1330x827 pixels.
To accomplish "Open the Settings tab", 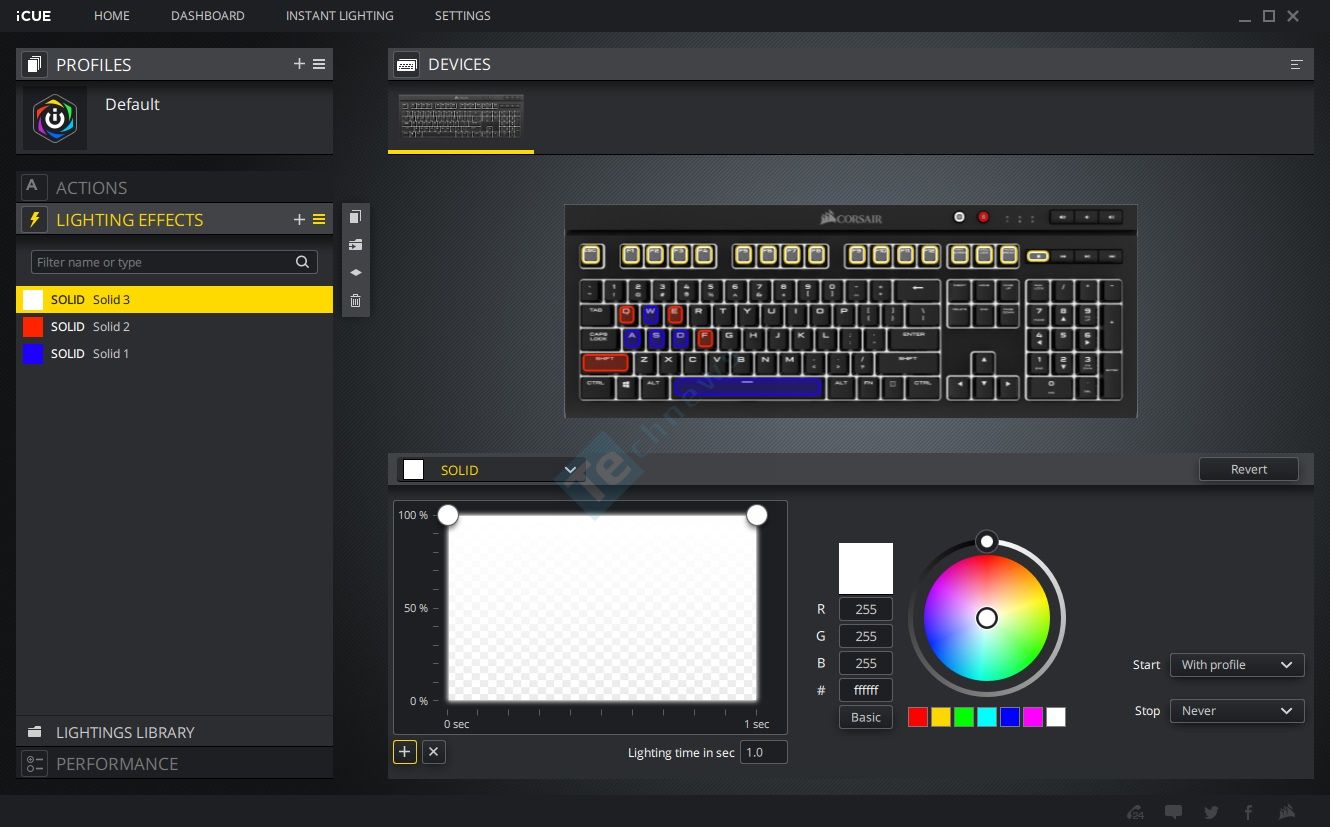I will click(463, 16).
